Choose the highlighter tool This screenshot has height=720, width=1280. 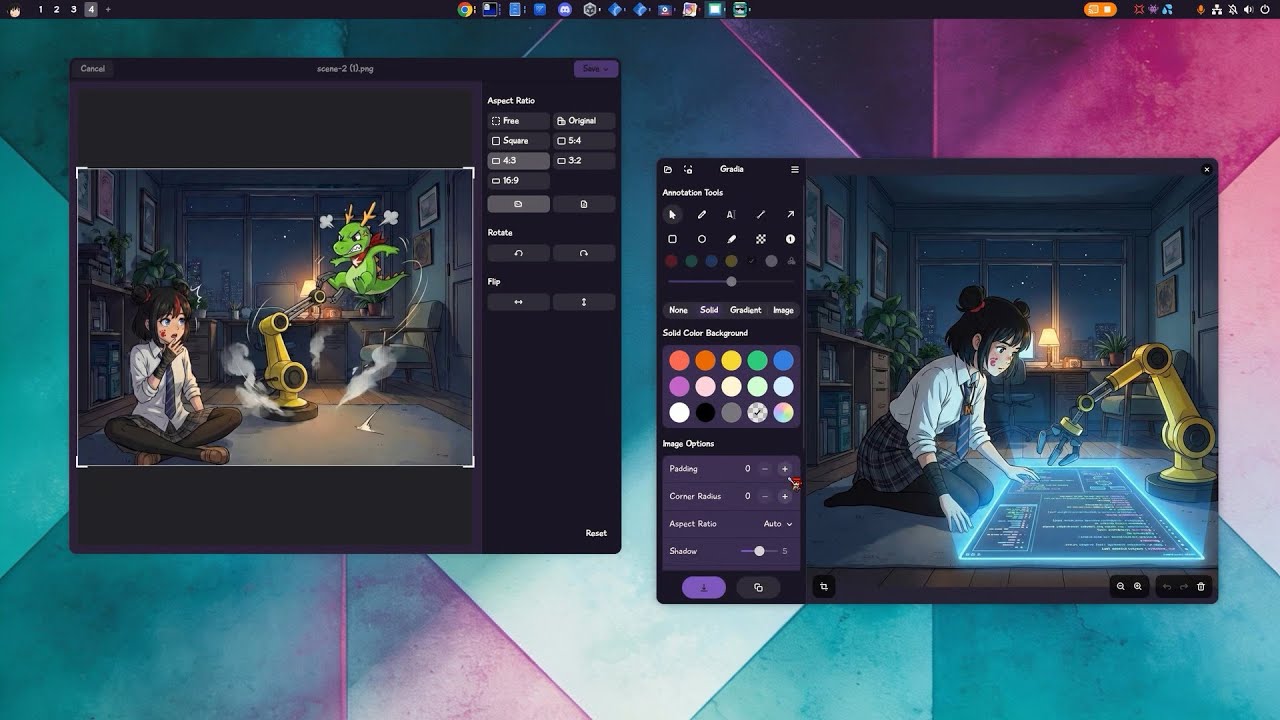tap(731, 239)
